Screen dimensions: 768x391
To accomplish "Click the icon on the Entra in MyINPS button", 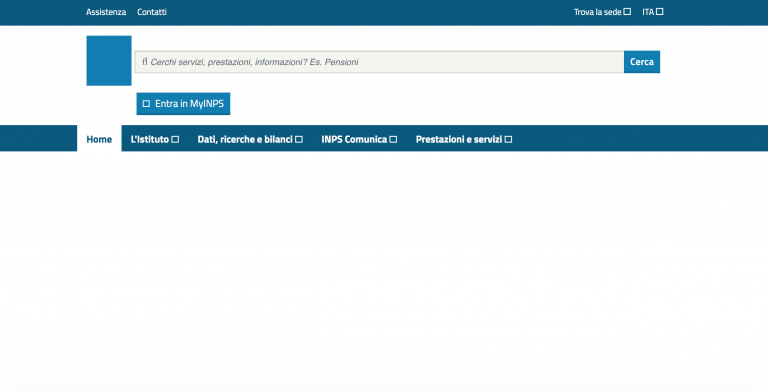I will click(x=146, y=104).
